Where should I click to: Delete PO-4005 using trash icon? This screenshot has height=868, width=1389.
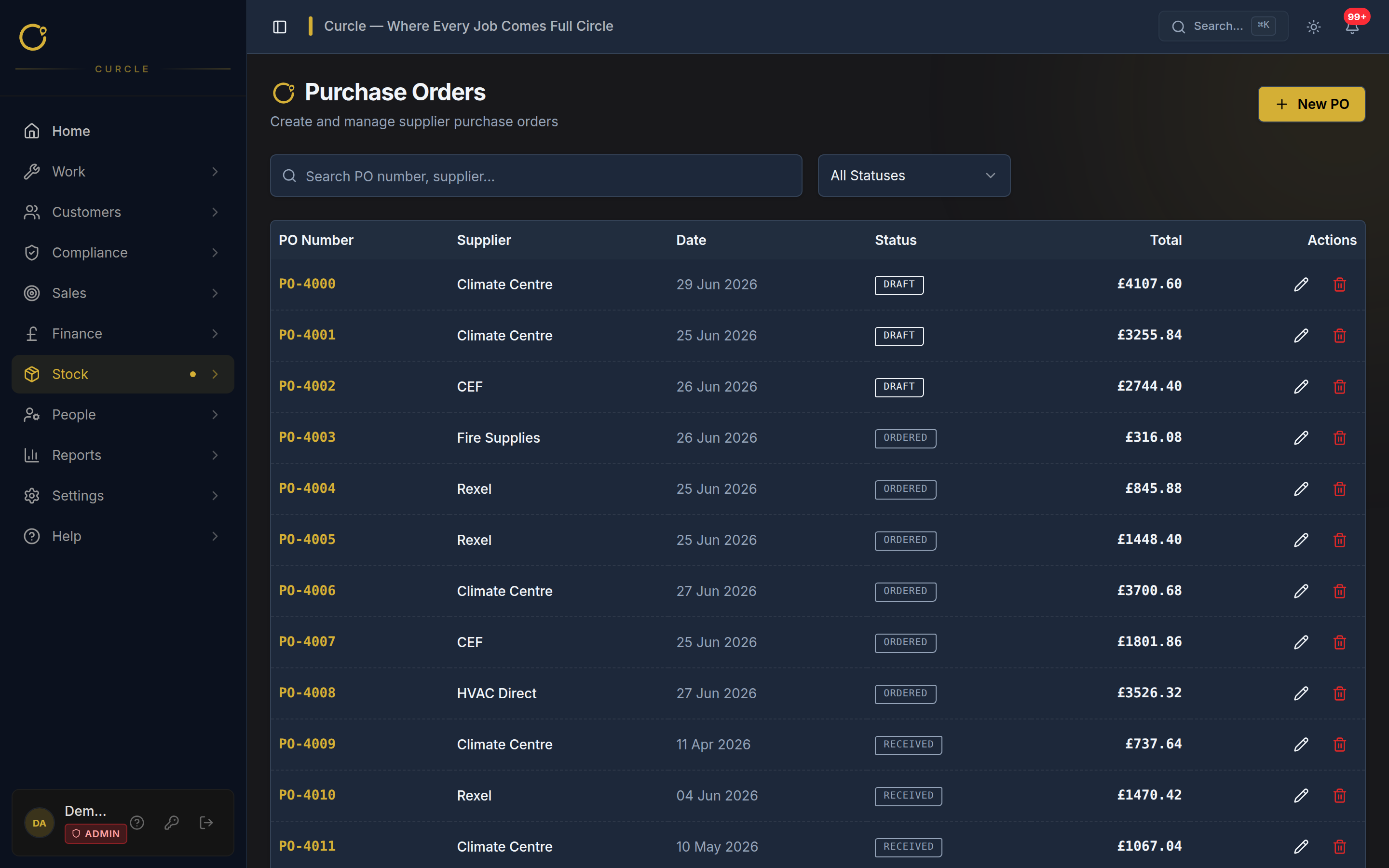coord(1340,540)
